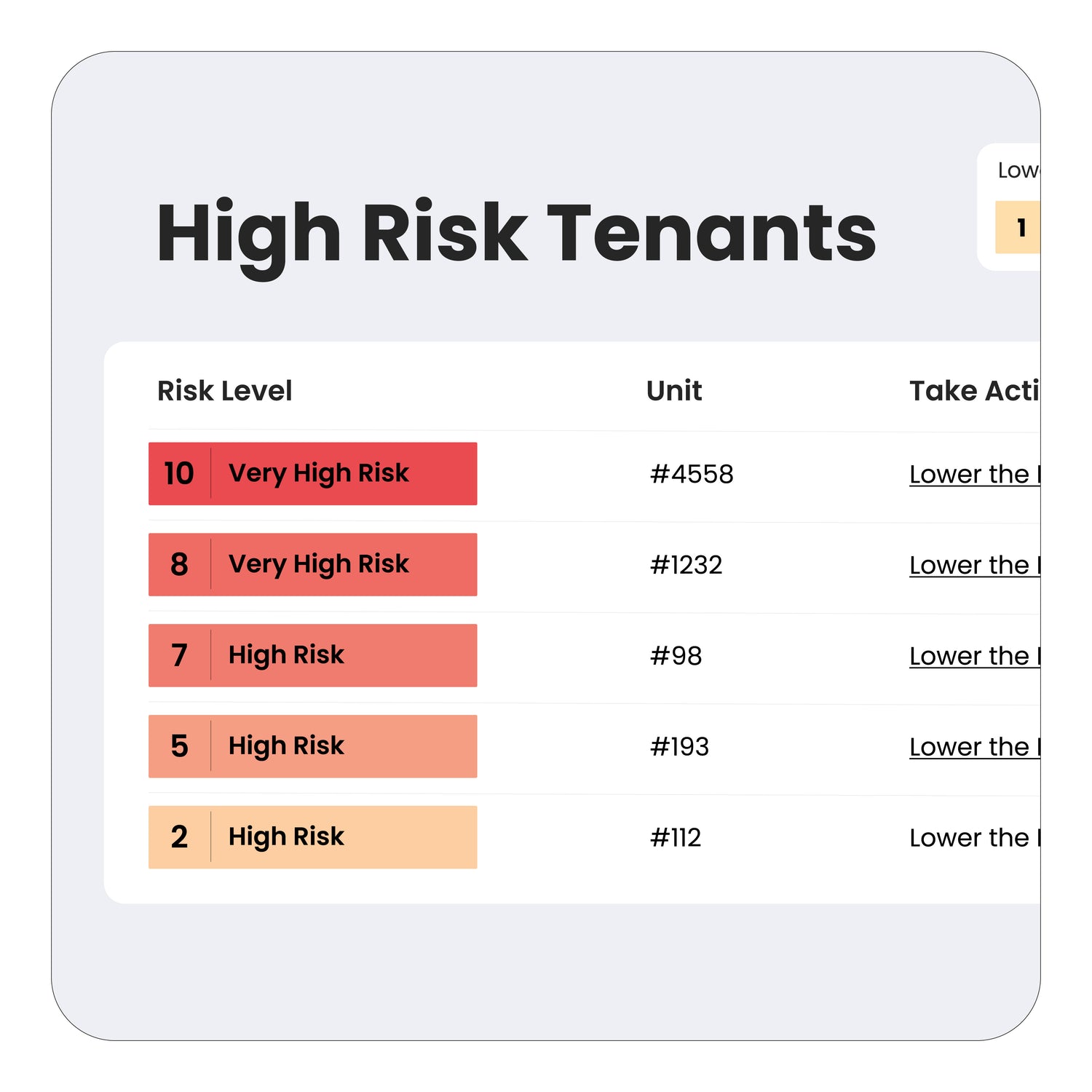Select the 'Lower the' link for unit #193
Screen dimensions: 1092x1092
coord(974,748)
